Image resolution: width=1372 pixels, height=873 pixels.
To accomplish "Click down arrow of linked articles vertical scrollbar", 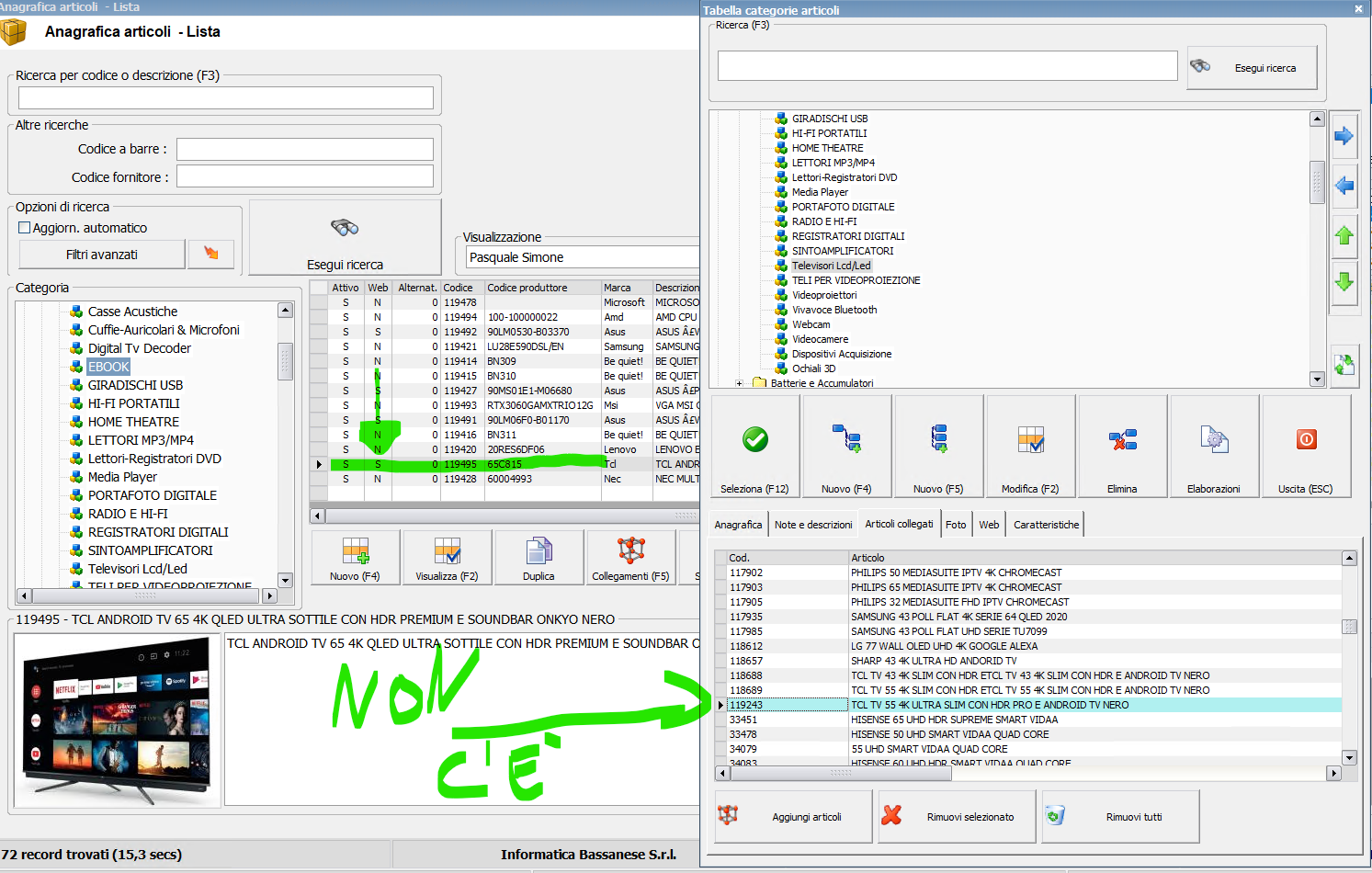I will [x=1349, y=757].
